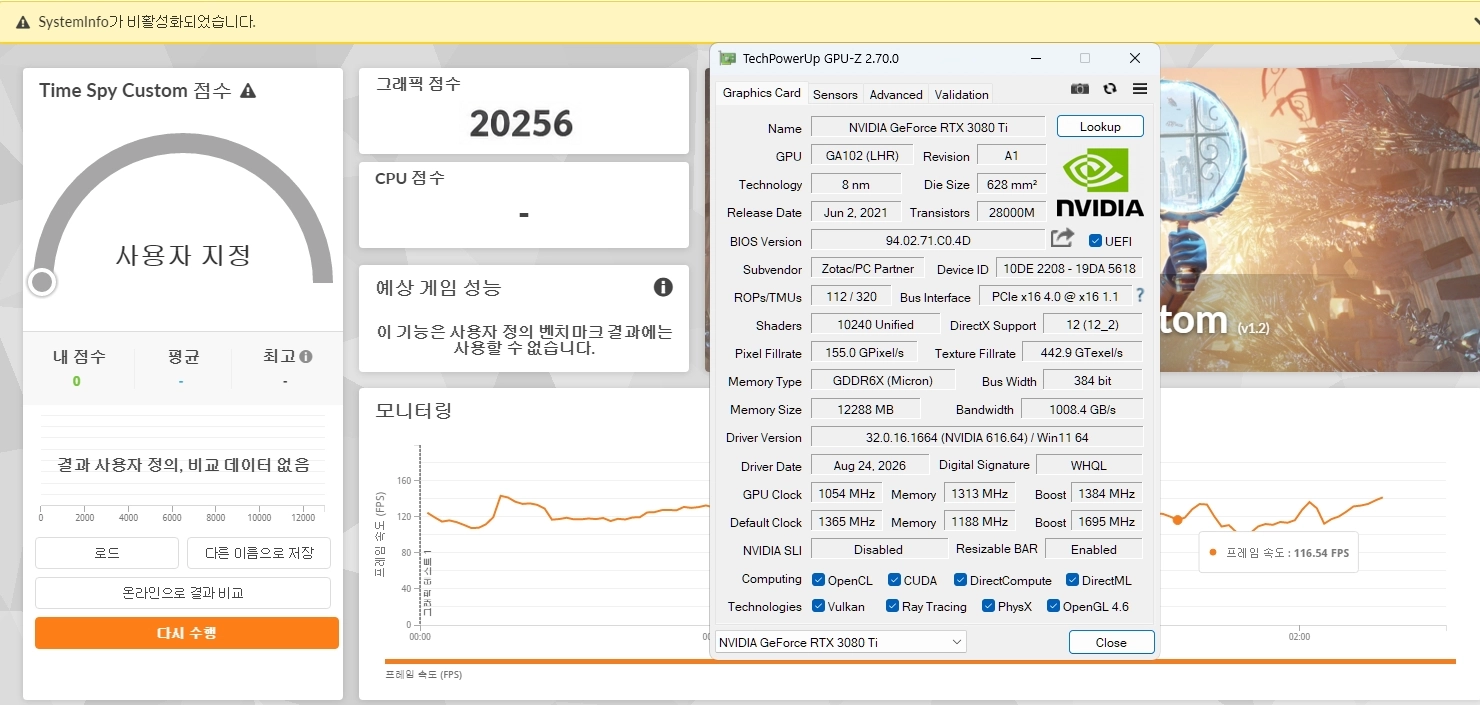Refresh GPU-Z data with the reload icon
The image size is (1480, 705).
[1110, 89]
